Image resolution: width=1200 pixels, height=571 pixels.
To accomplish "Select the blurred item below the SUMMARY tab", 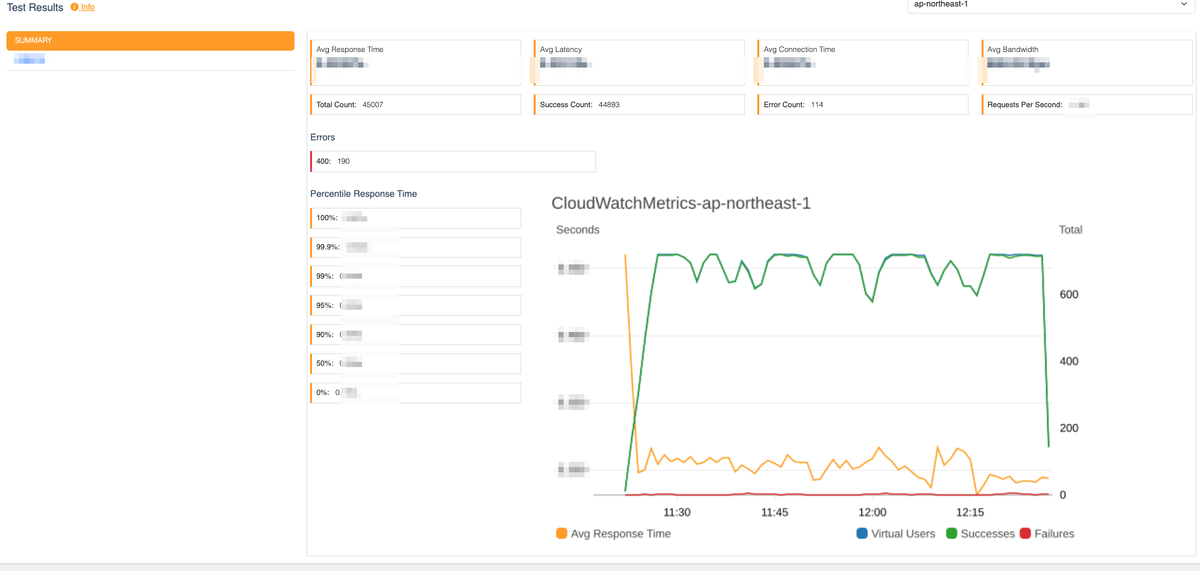I will pos(29,60).
